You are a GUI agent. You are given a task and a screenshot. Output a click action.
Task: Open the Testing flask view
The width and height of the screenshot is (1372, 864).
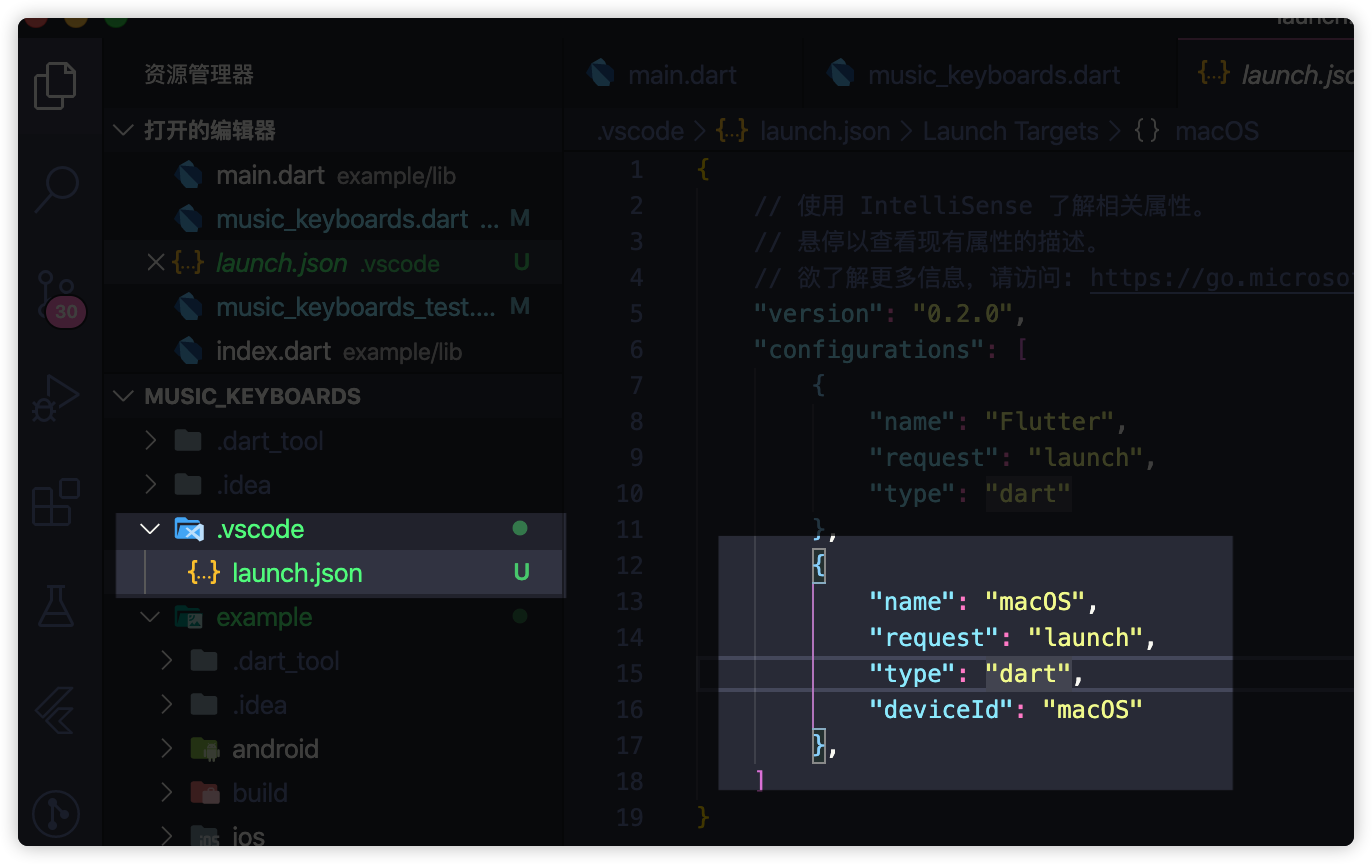pyautogui.click(x=56, y=606)
